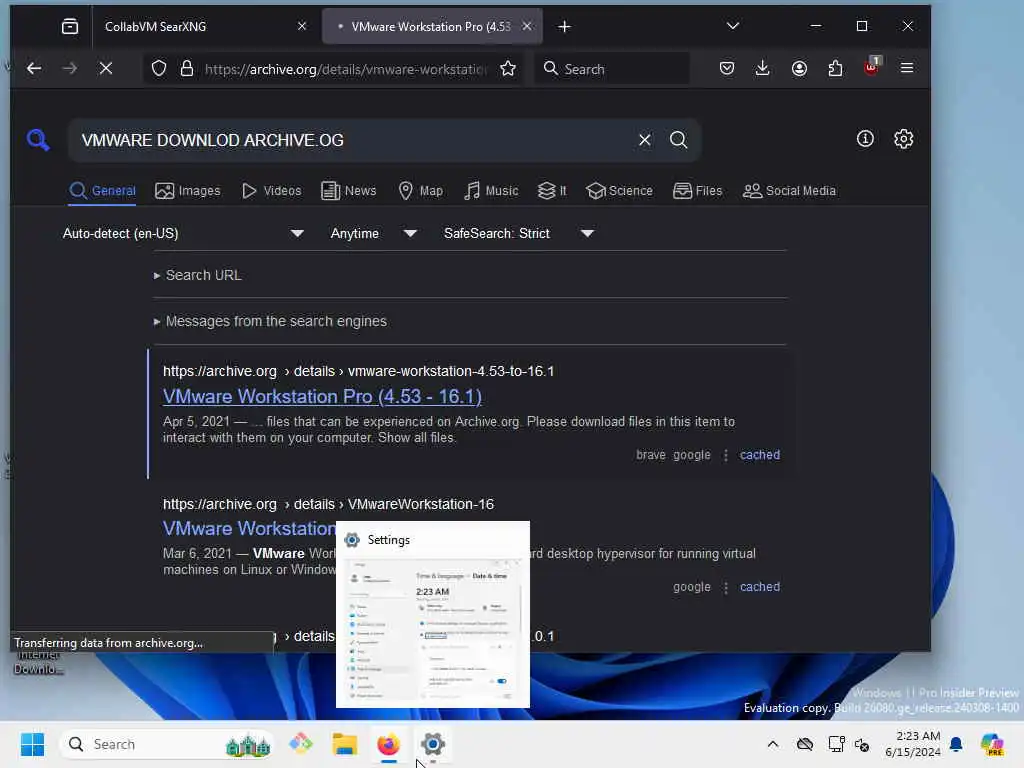Open the Anytime time range dropdown

[373, 233]
